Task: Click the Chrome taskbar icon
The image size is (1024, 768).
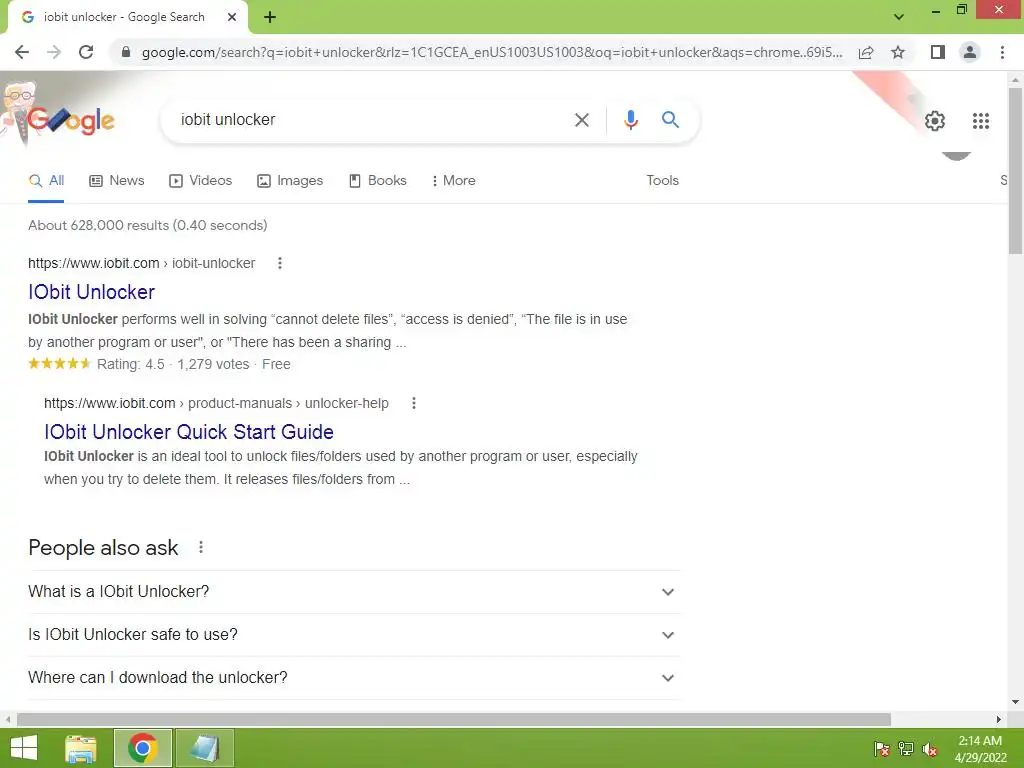Action: coord(142,748)
